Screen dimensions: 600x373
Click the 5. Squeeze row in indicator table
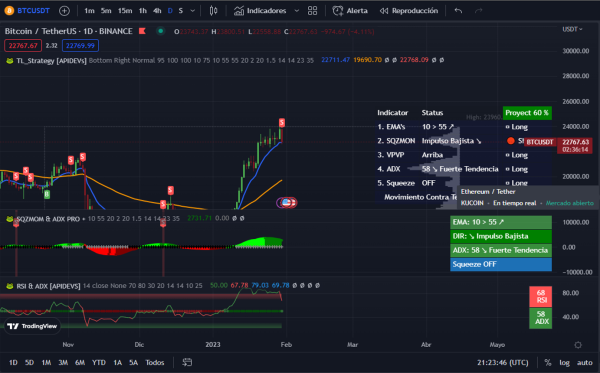(452, 183)
